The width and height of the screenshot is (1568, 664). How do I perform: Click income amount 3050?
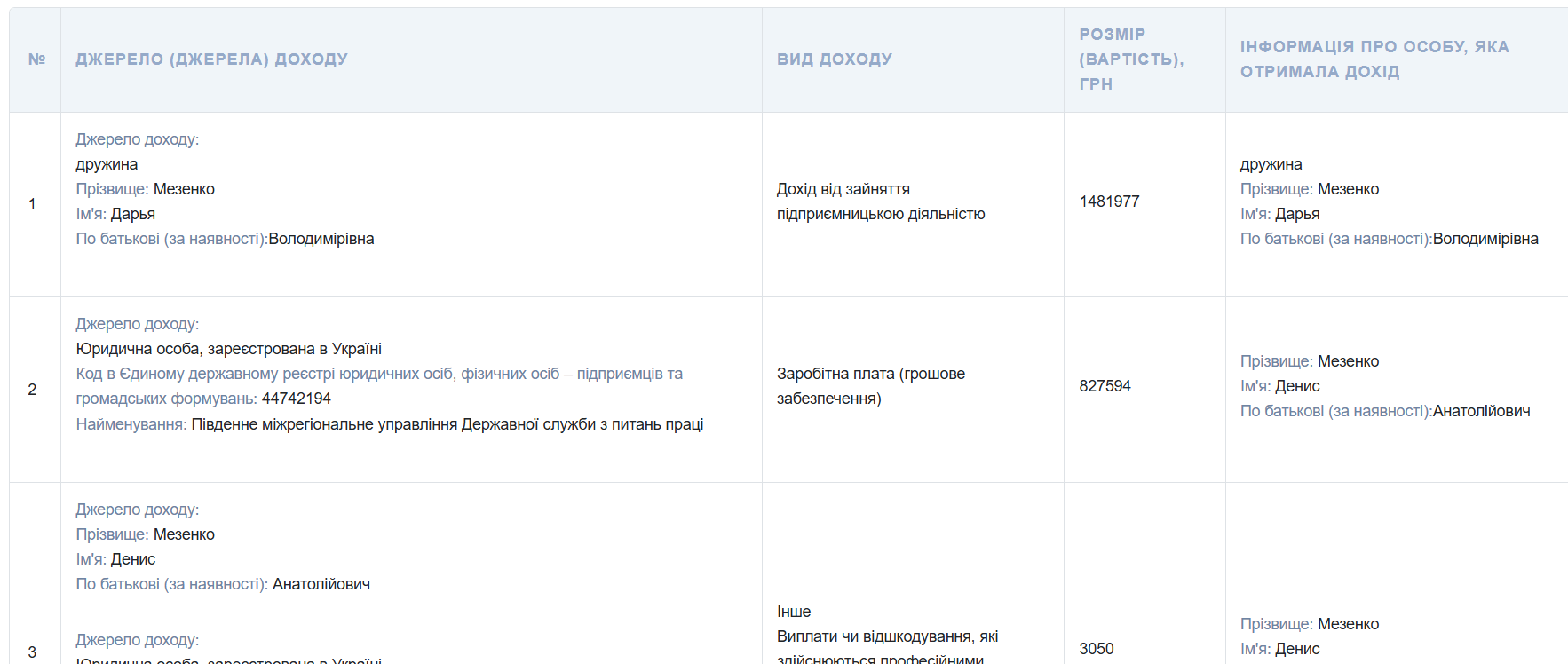pos(1096,649)
